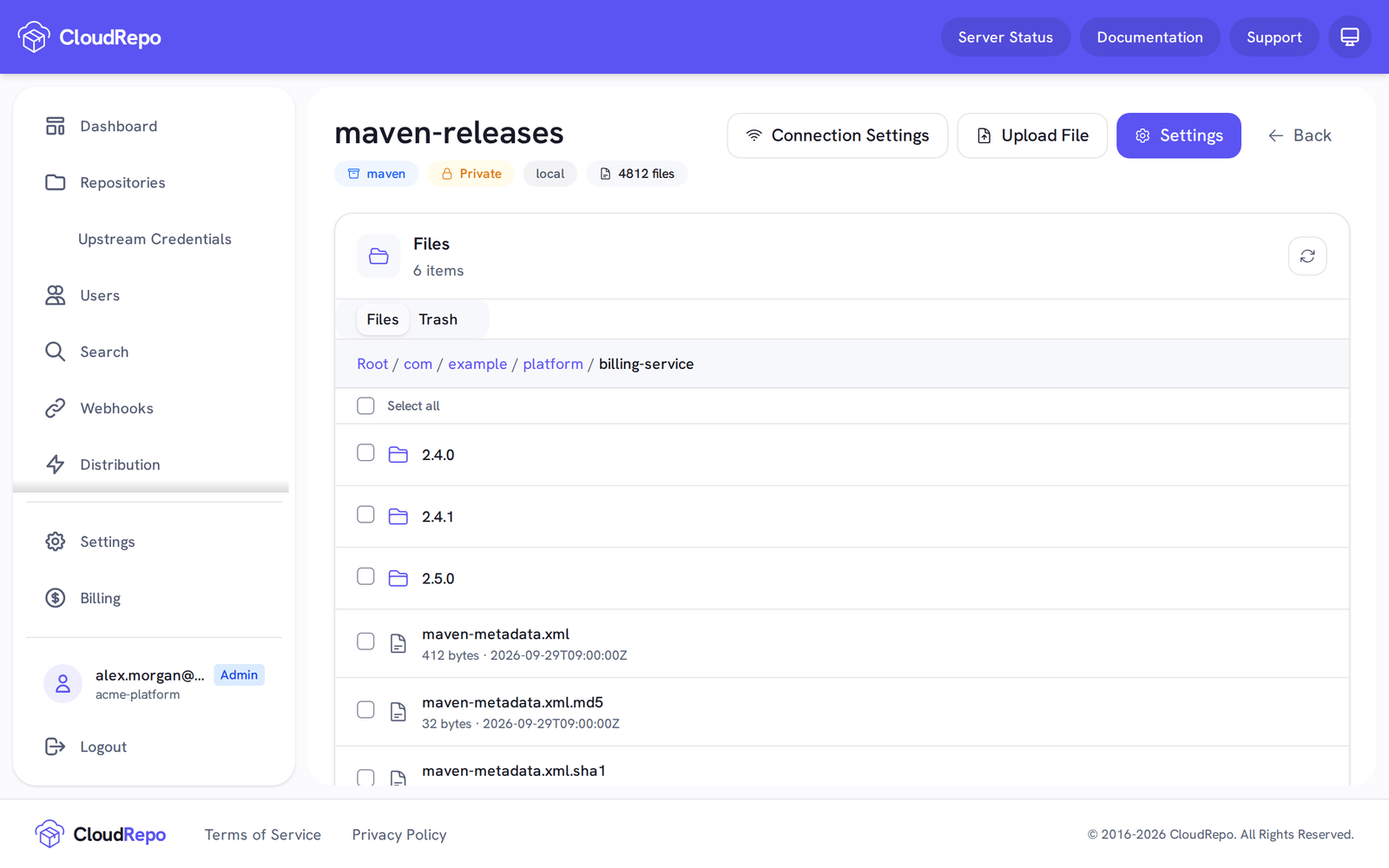1389x868 pixels.
Task: Open the maven-metadata.xml file name
Action: click(496, 635)
